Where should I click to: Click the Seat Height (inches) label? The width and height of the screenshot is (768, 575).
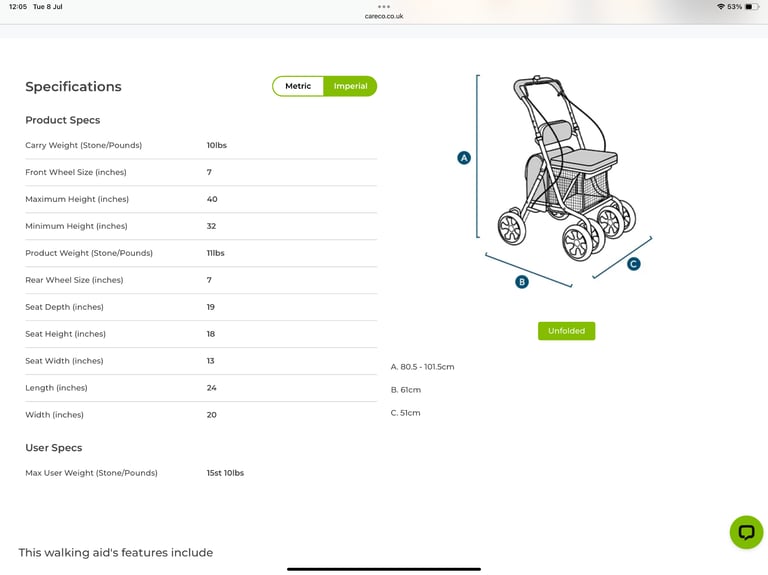(x=66, y=334)
